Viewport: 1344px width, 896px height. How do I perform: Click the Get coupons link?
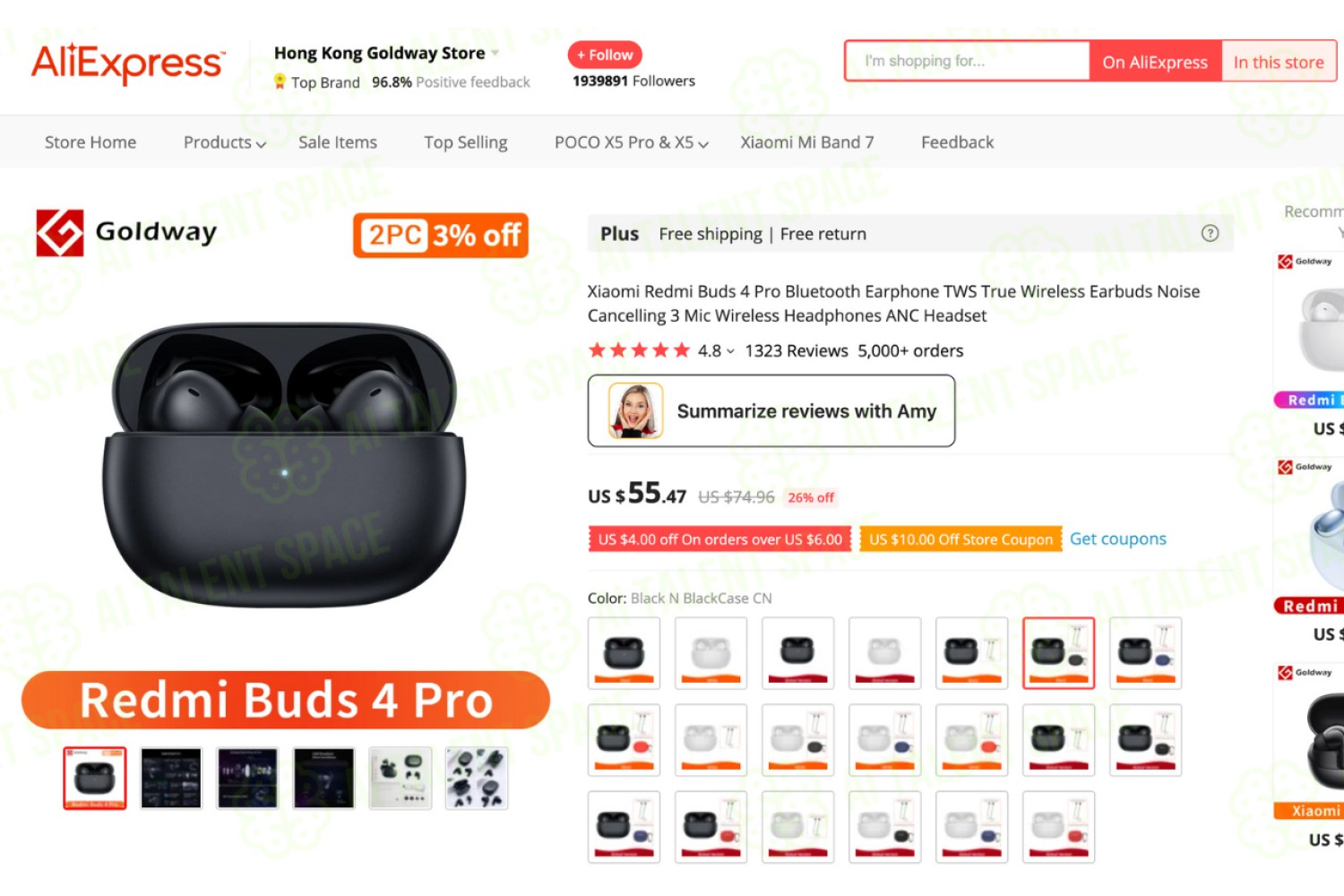click(1117, 538)
